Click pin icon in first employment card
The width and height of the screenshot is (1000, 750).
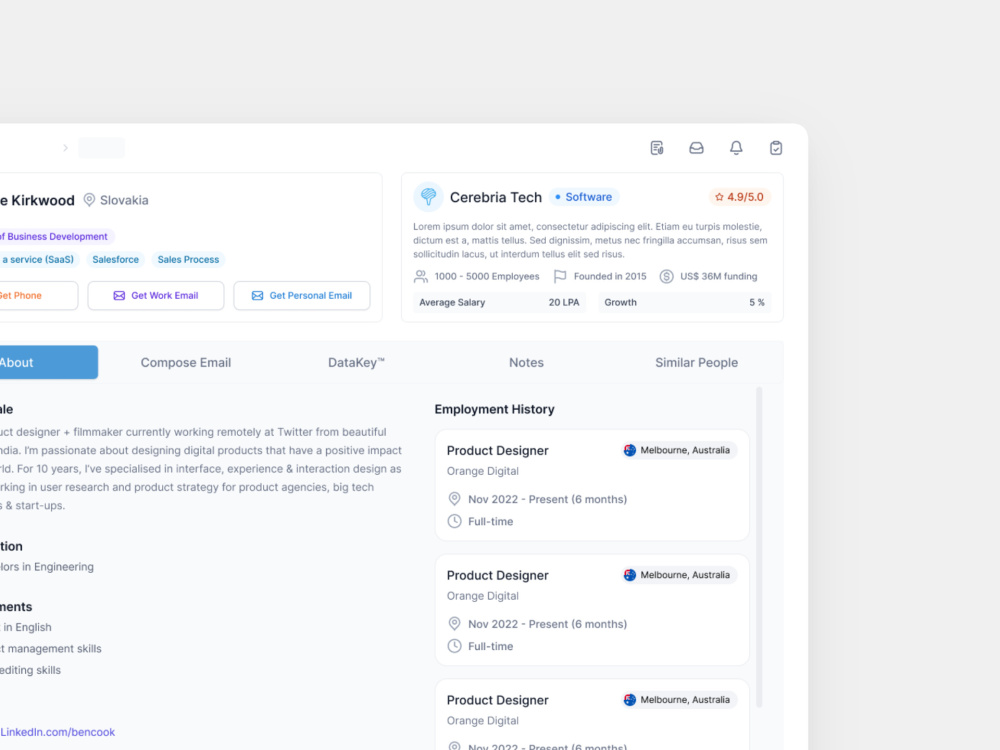[454, 499]
